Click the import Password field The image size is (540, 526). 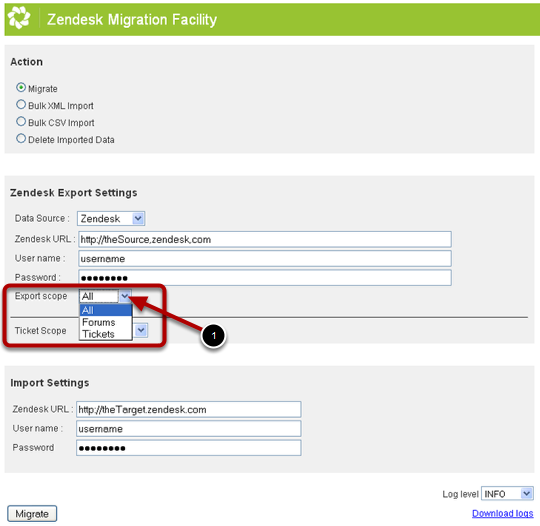pos(189,448)
